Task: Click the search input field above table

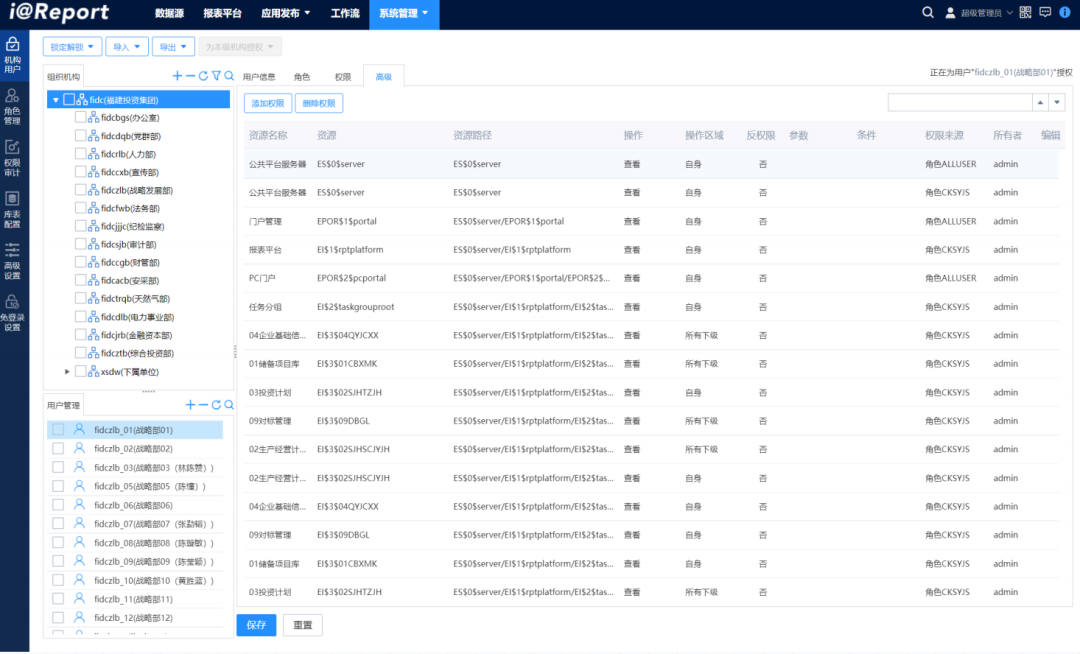Action: 960,103
